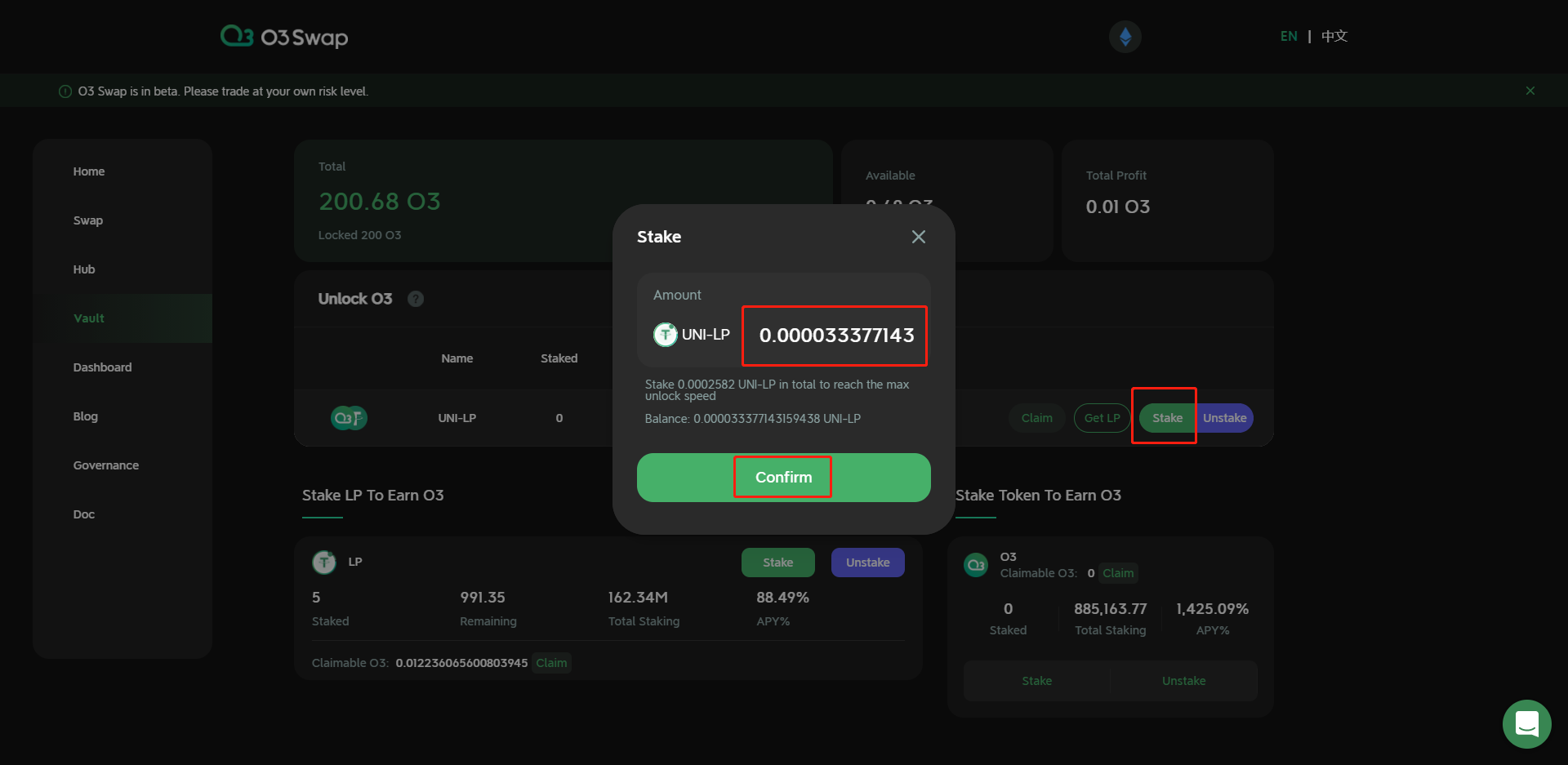Click the UNI-LP name in unlock table
This screenshot has width=1568, height=765.
pyautogui.click(x=457, y=418)
